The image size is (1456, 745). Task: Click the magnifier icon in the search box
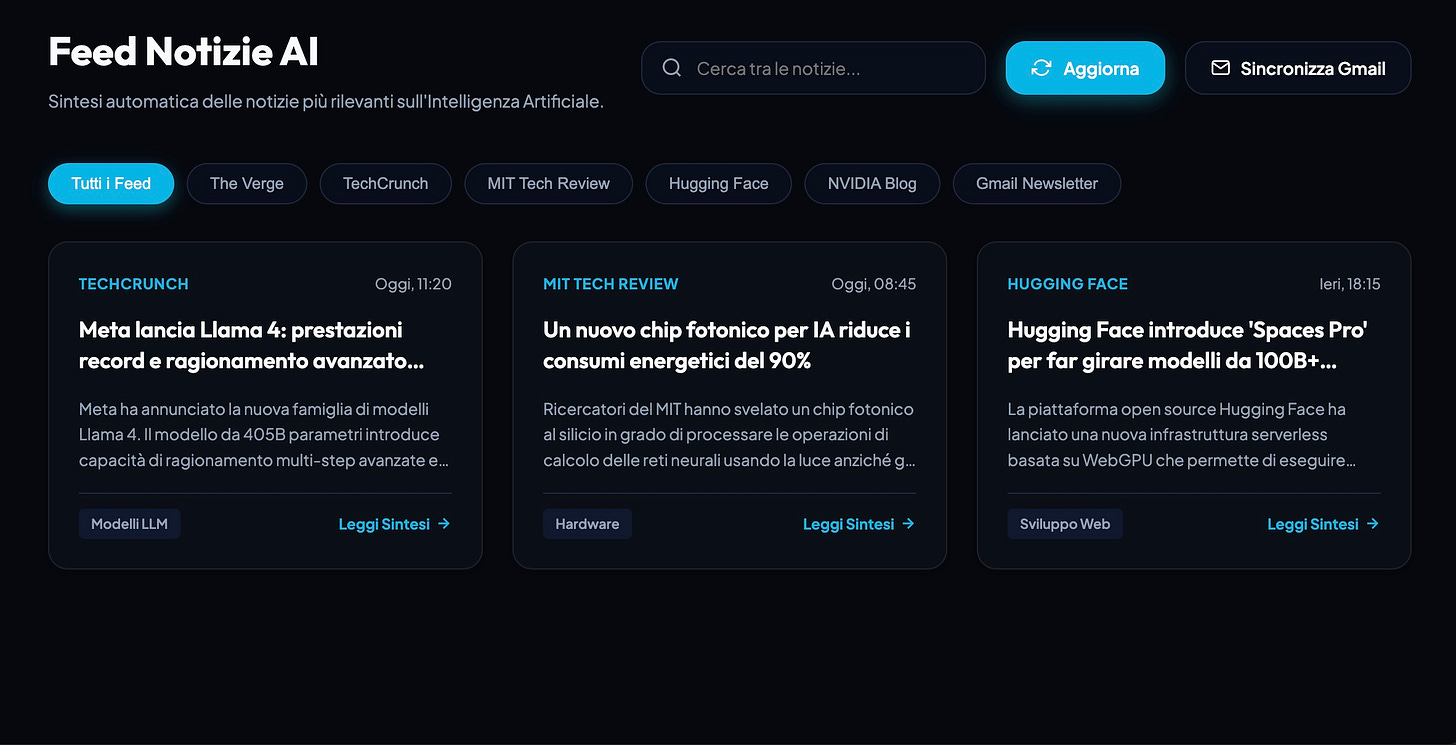[x=672, y=68]
